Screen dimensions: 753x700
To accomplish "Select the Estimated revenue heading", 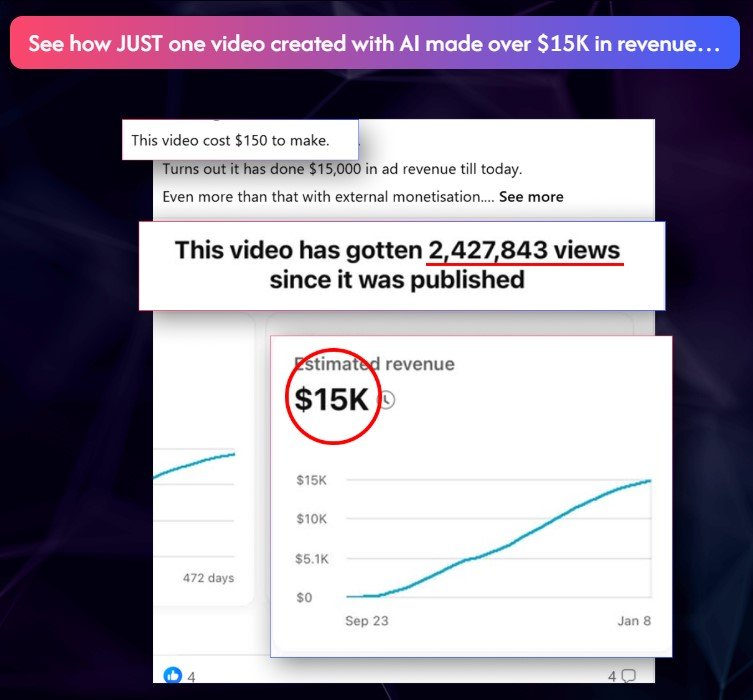I will 374,364.
